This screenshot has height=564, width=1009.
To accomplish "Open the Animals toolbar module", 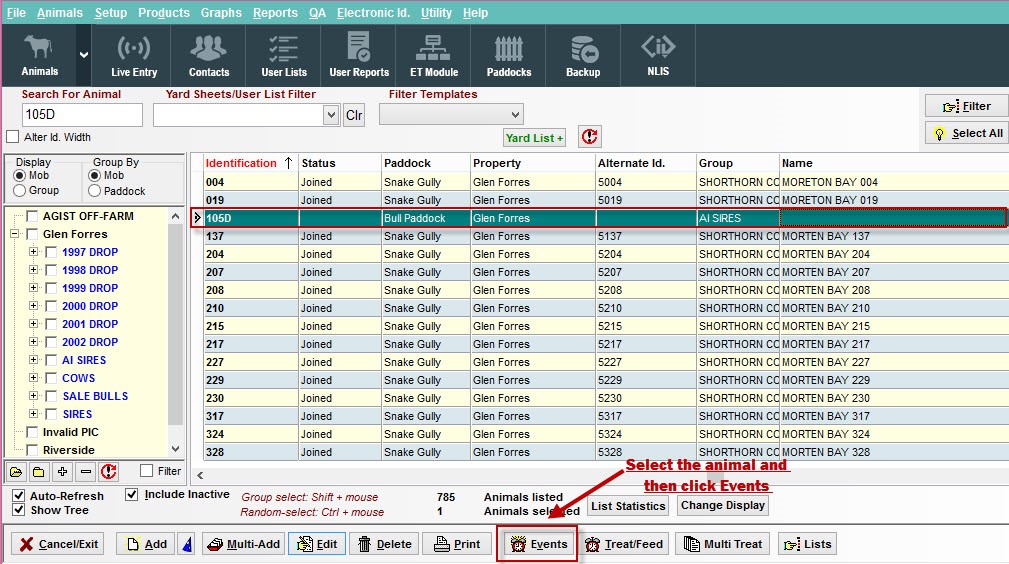I will [39, 56].
